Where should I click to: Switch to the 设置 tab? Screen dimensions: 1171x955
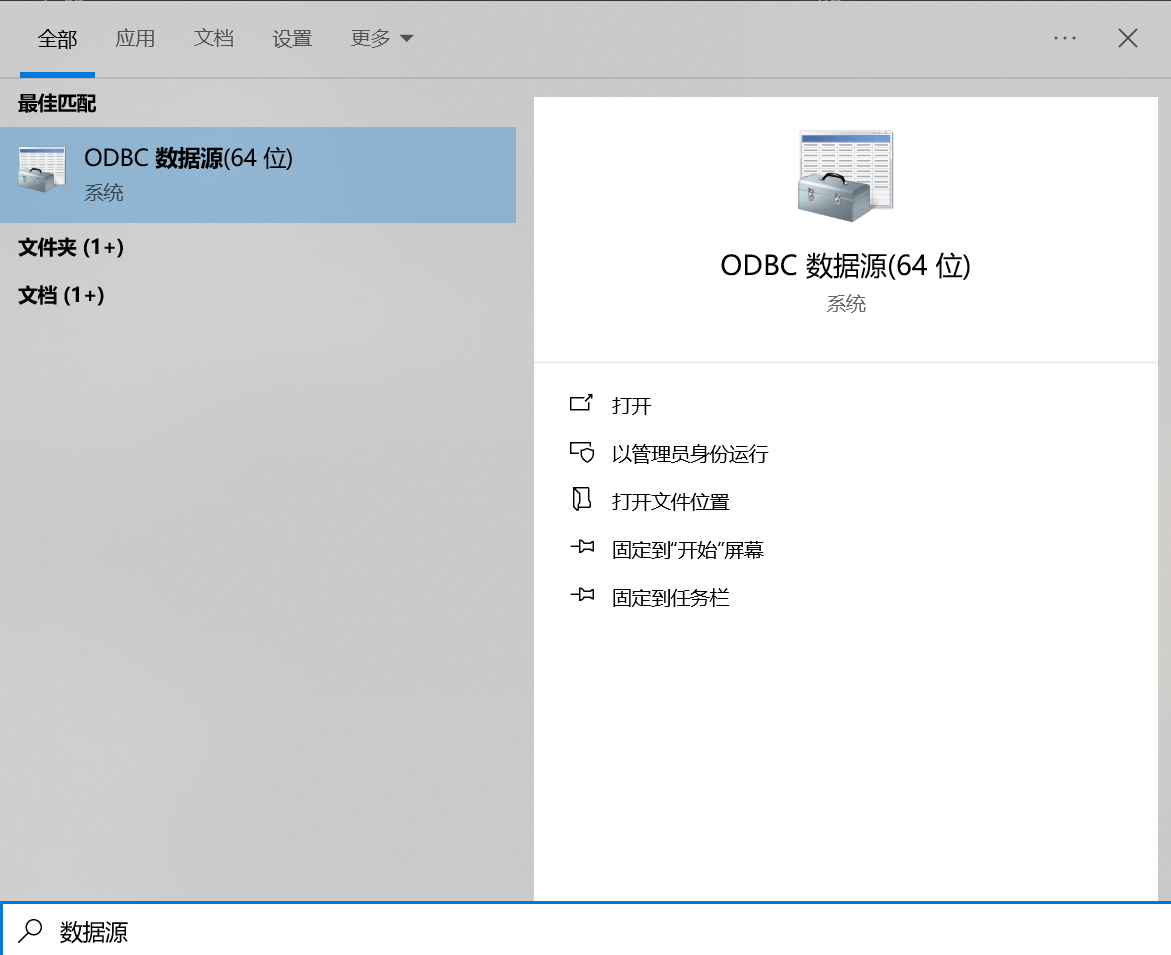292,37
